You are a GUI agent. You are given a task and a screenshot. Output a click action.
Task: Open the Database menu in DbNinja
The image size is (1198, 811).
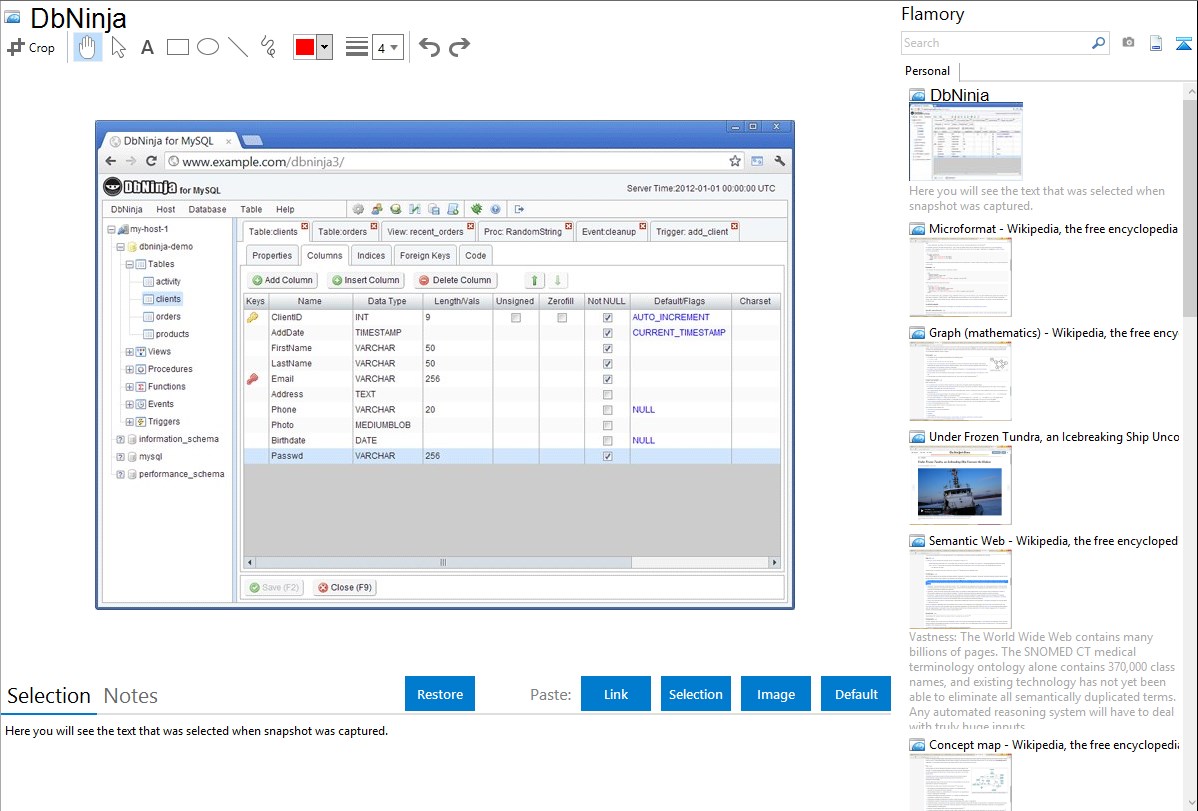207,209
